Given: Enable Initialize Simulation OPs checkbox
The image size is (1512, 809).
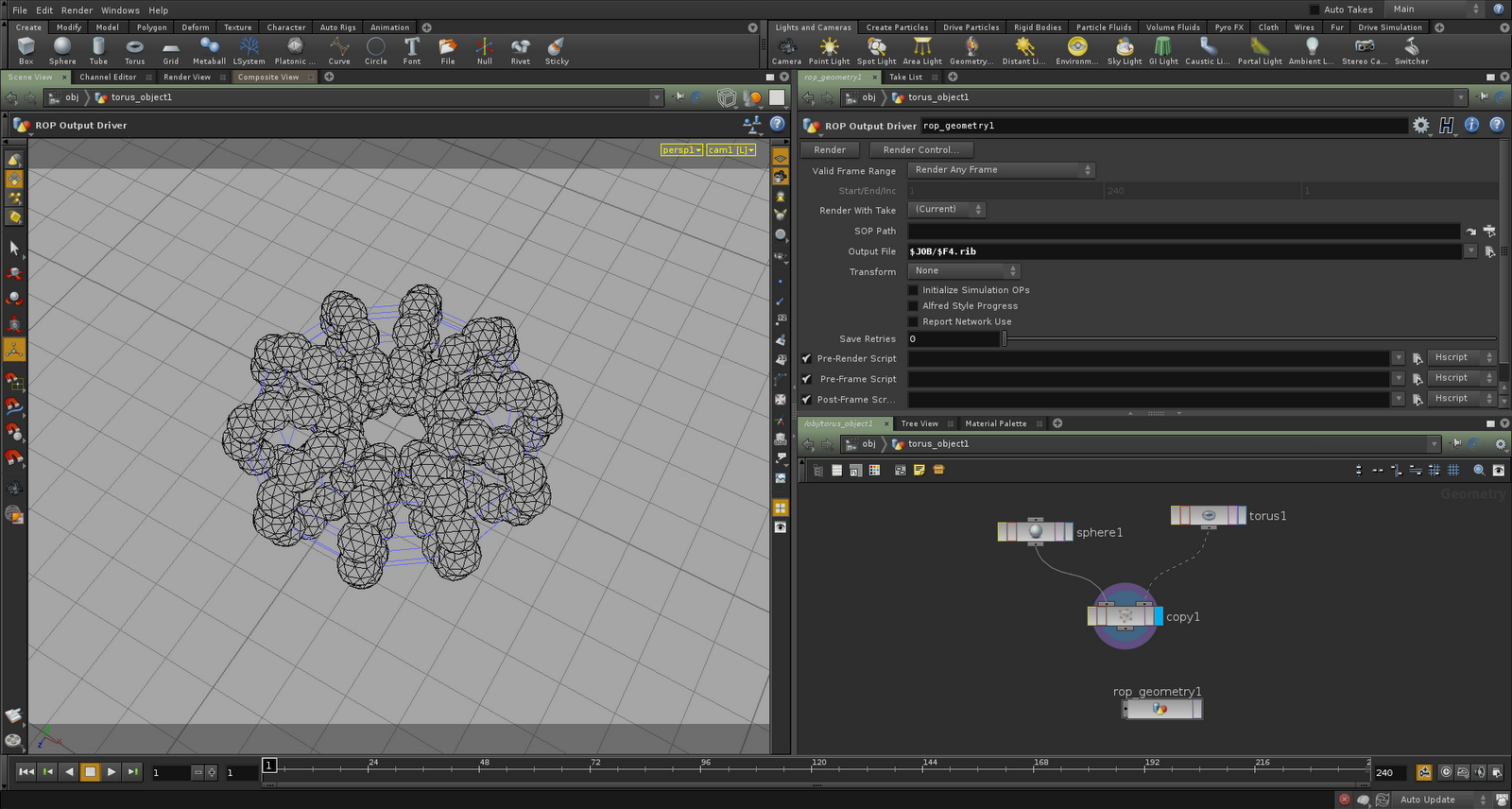Looking at the screenshot, I should 914,290.
